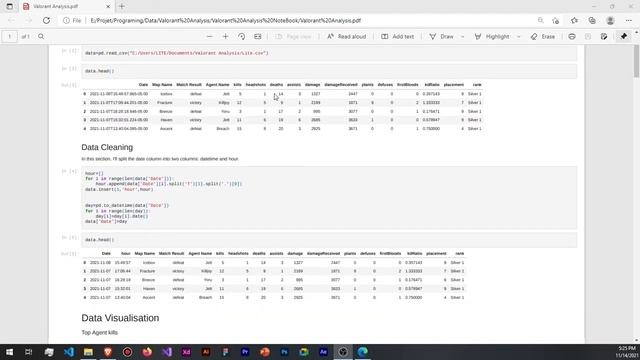Image resolution: width=640 pixels, height=360 pixels.
Task: Open Adobe Photoshop from the taskbar
Action: 284,352
